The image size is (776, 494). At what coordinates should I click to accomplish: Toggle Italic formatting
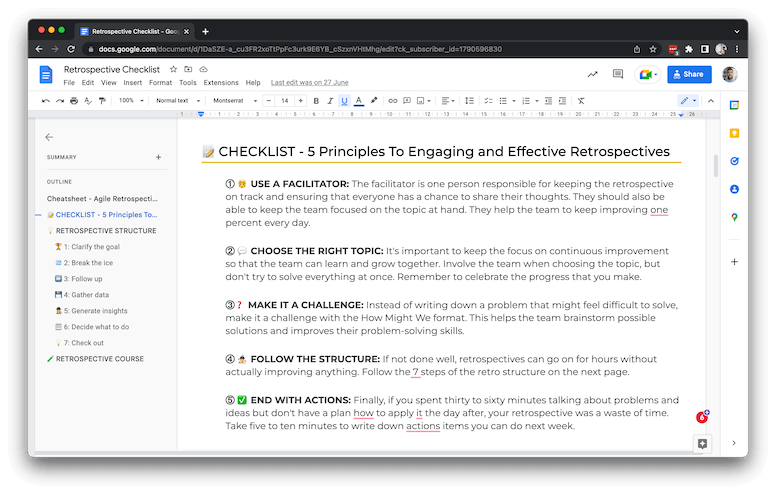point(330,101)
